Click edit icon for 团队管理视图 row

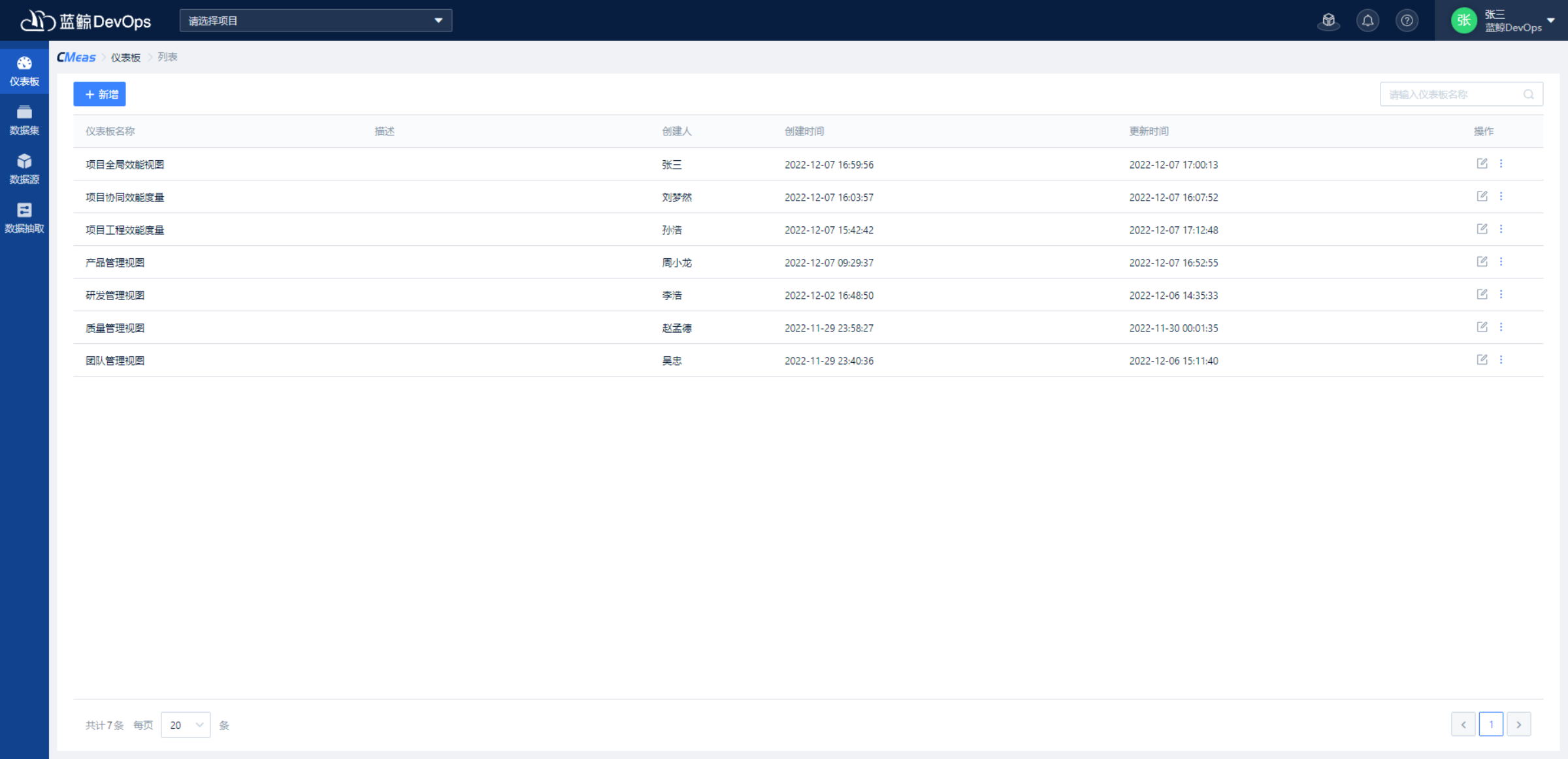click(x=1482, y=360)
